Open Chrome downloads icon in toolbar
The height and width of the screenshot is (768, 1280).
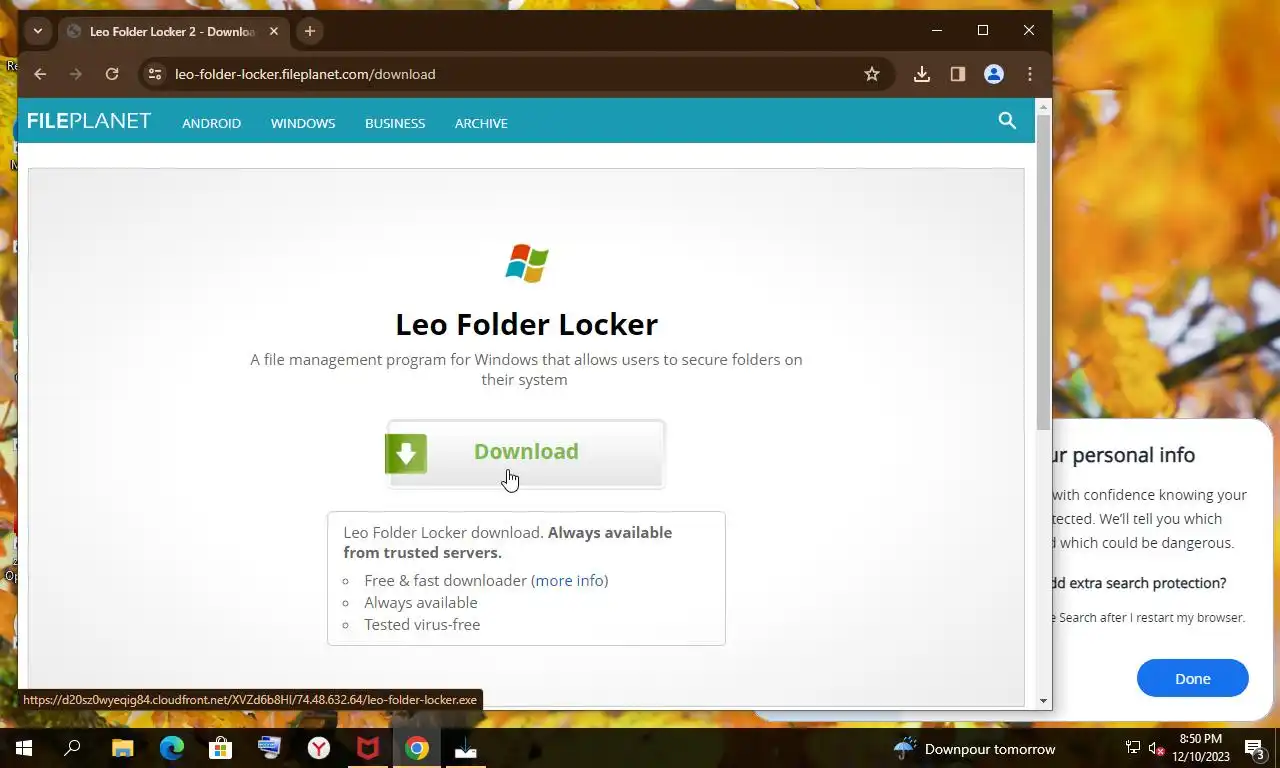pyautogui.click(x=922, y=74)
